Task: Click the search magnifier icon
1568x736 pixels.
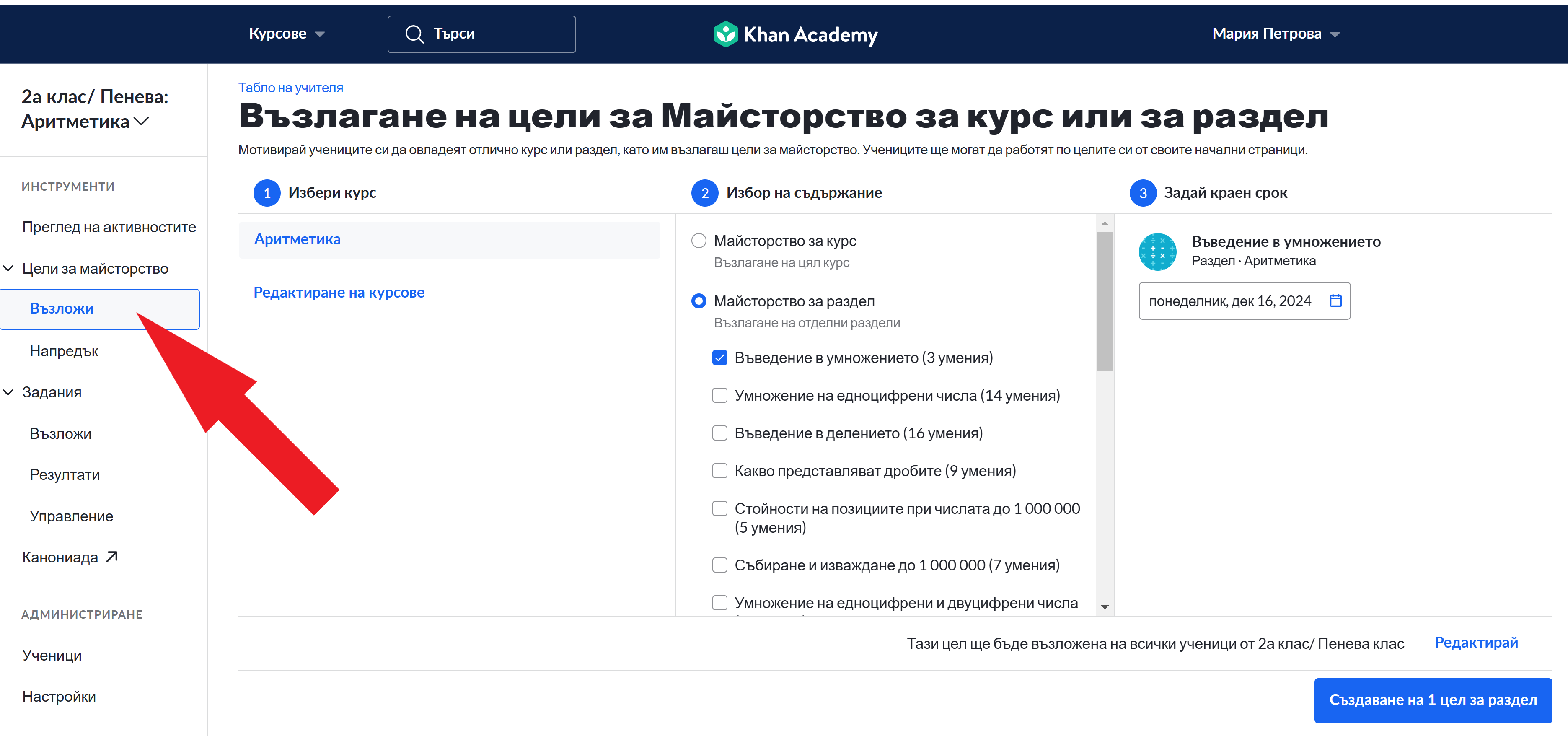Action: click(414, 34)
